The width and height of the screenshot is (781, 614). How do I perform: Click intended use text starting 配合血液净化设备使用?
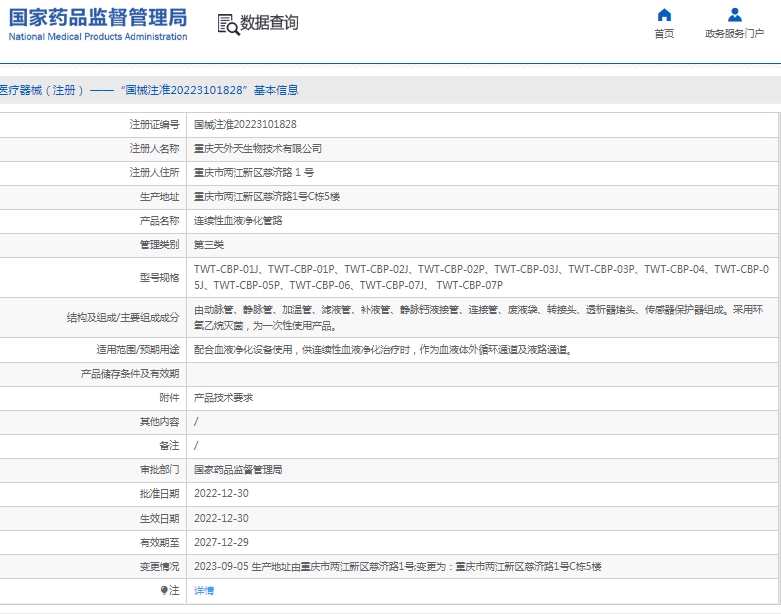[383, 350]
